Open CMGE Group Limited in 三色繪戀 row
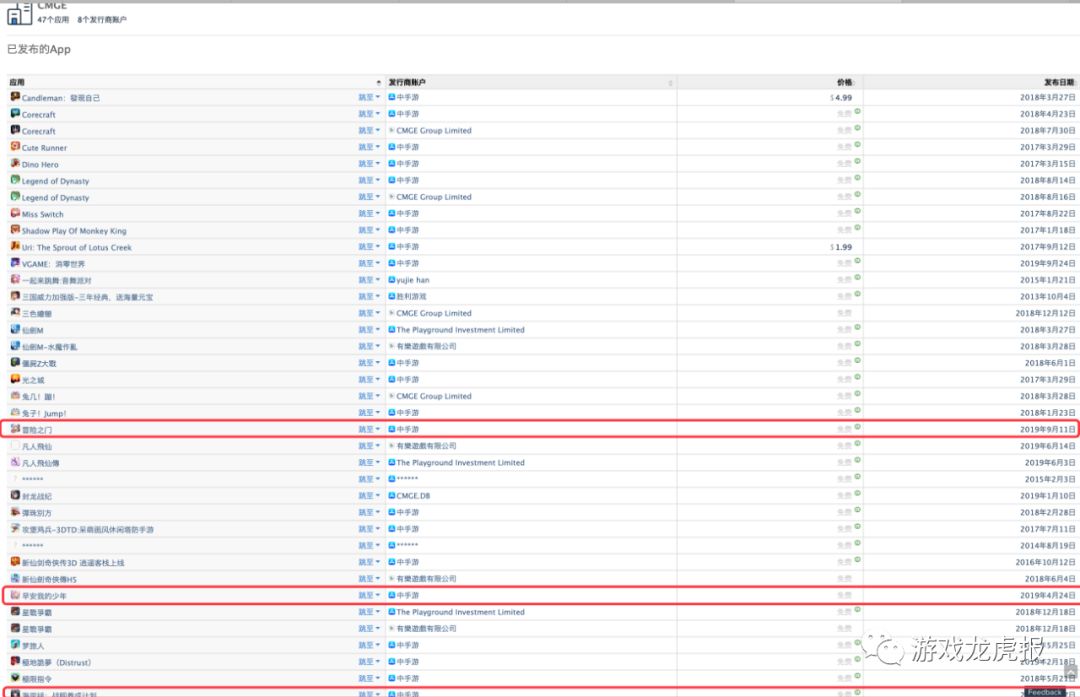Screen dimensions: 1080x697 pos(434,313)
